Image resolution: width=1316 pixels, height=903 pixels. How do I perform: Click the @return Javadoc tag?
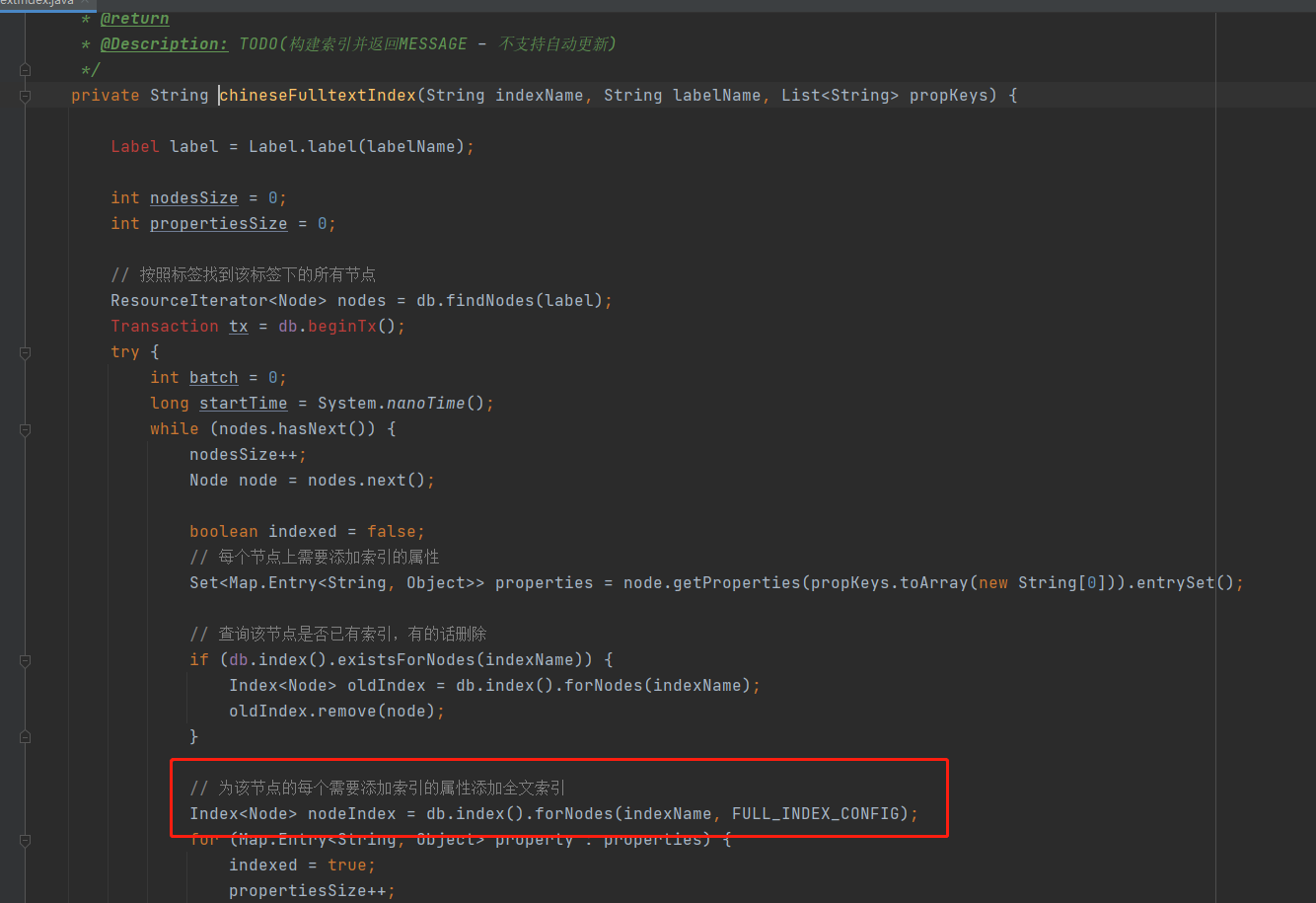(x=134, y=19)
